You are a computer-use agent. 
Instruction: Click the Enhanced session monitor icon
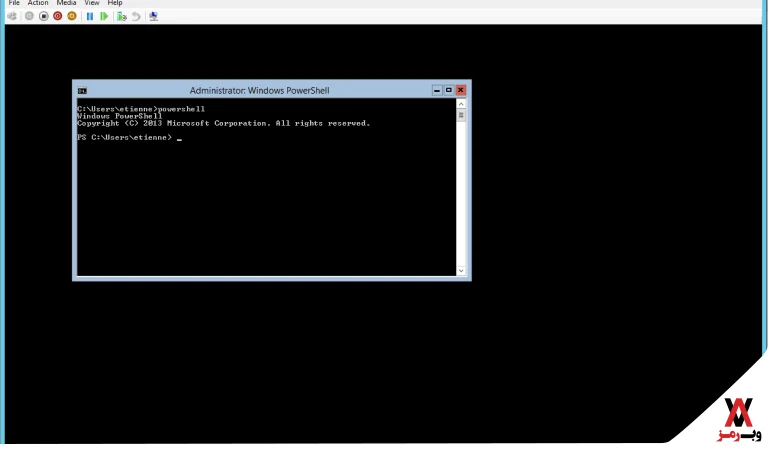coord(153,16)
